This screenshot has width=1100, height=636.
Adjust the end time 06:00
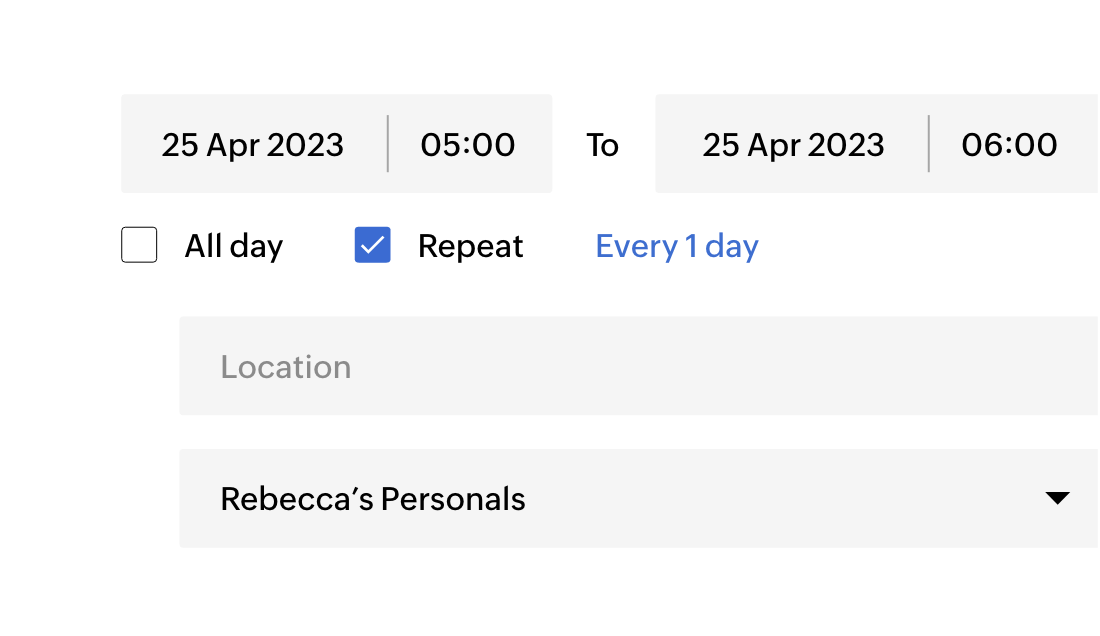[1010, 144]
